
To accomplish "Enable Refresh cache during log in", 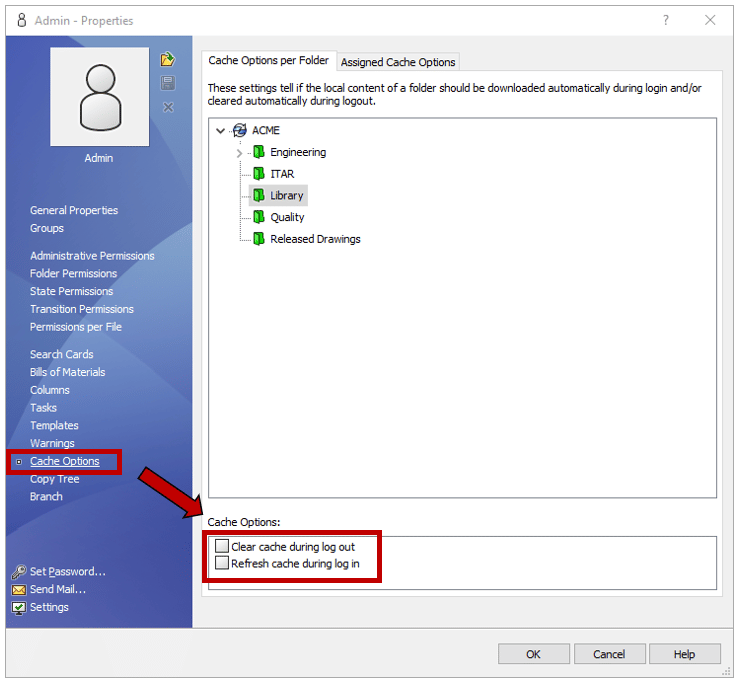I will pos(222,563).
